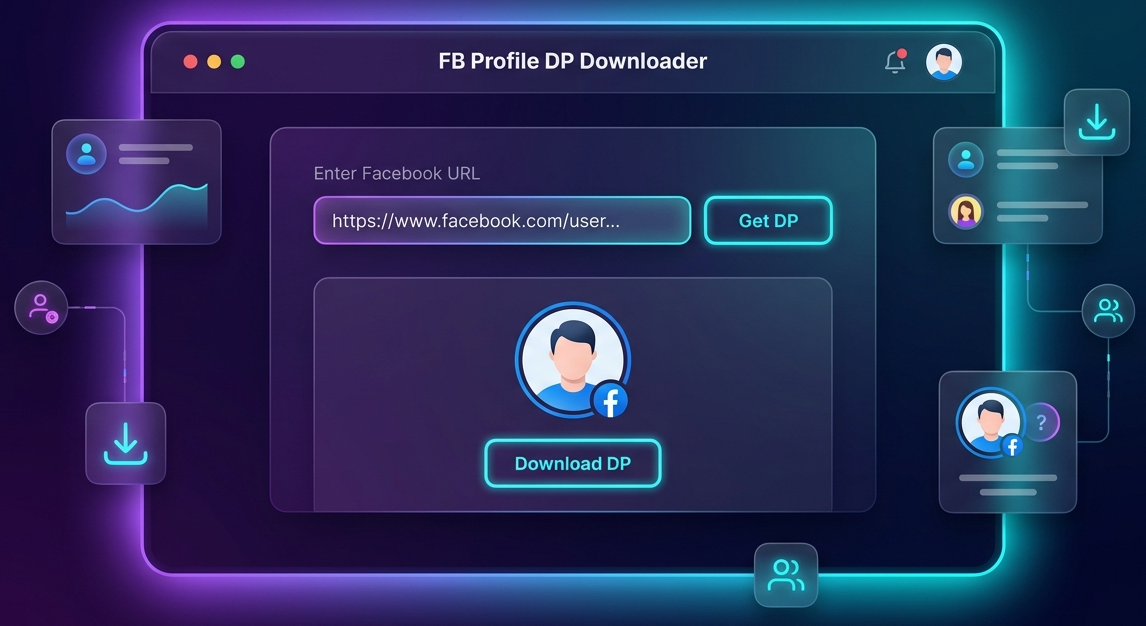
Task: Click the user settings circle icon on left
Action: 41,308
